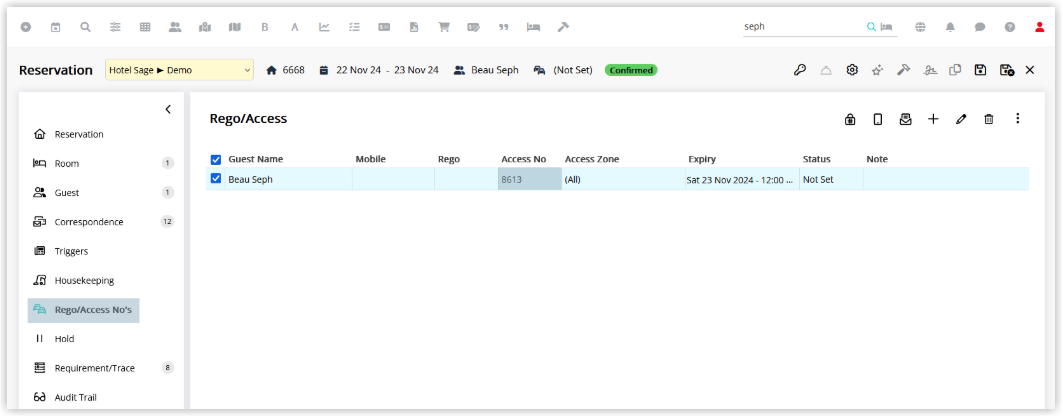Viewport: 1063px width, 417px height.
Task: Click the signature icon in reservation header
Action: [x=929, y=70]
